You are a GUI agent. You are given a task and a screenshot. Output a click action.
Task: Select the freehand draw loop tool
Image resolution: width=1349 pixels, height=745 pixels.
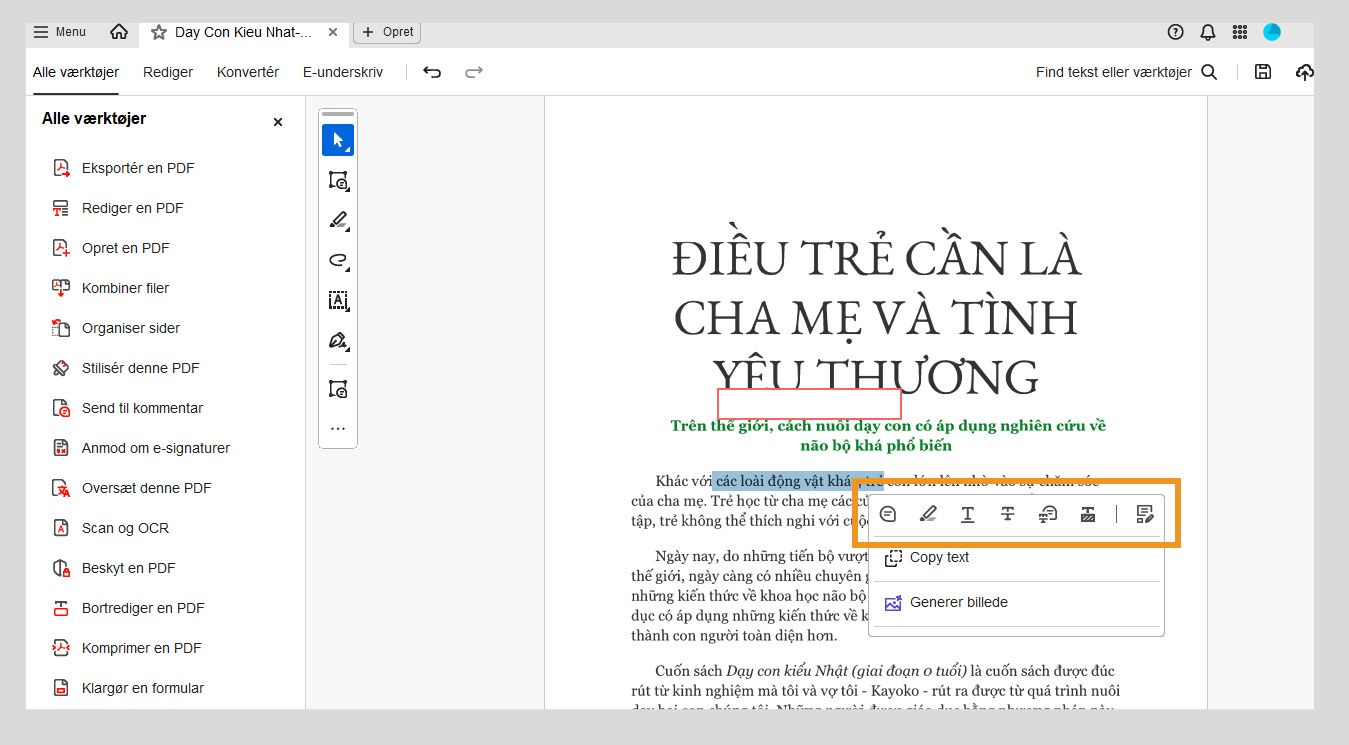[337, 260]
